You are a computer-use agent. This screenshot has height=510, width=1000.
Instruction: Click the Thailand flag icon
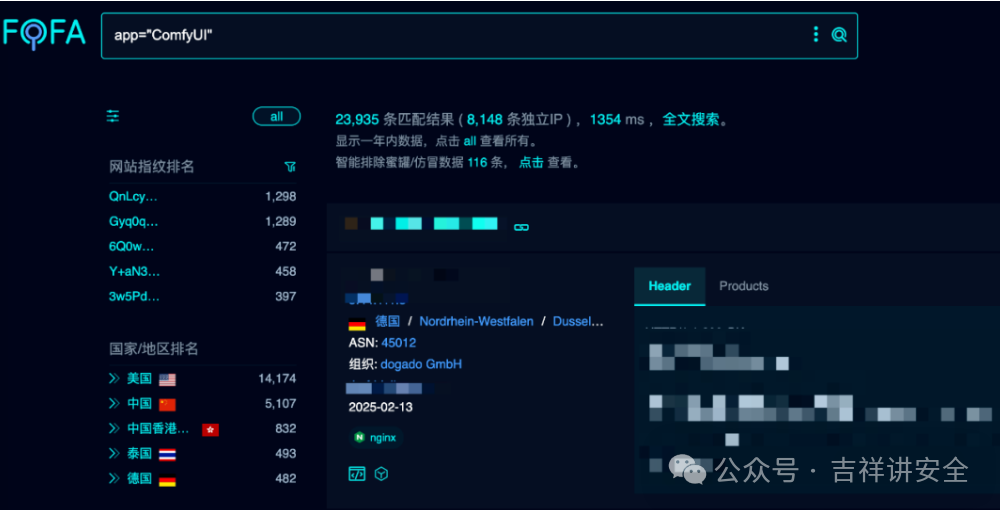click(x=167, y=455)
